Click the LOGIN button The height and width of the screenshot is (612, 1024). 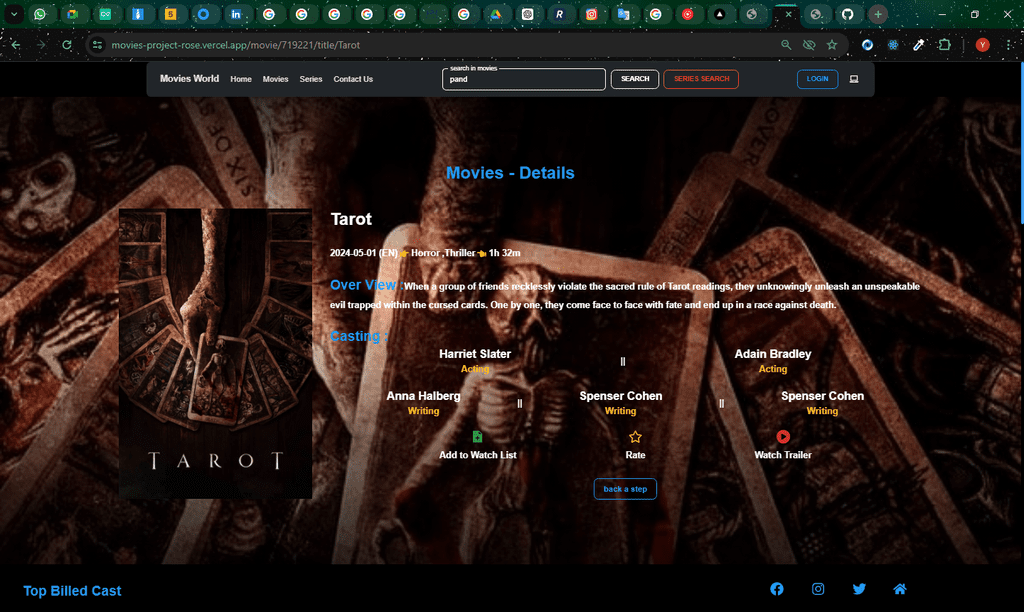click(818, 79)
